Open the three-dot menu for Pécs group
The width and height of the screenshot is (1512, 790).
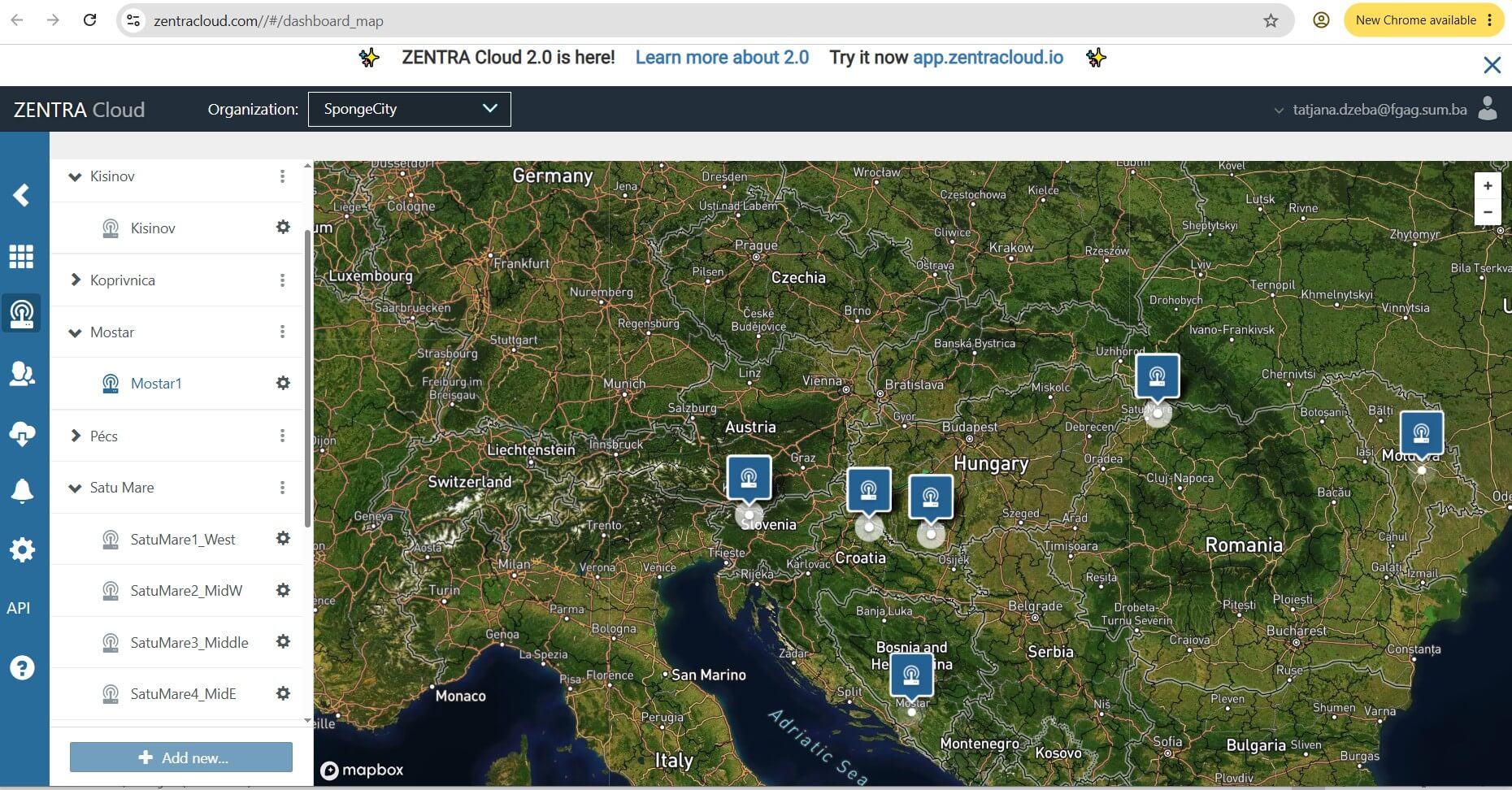coord(282,436)
